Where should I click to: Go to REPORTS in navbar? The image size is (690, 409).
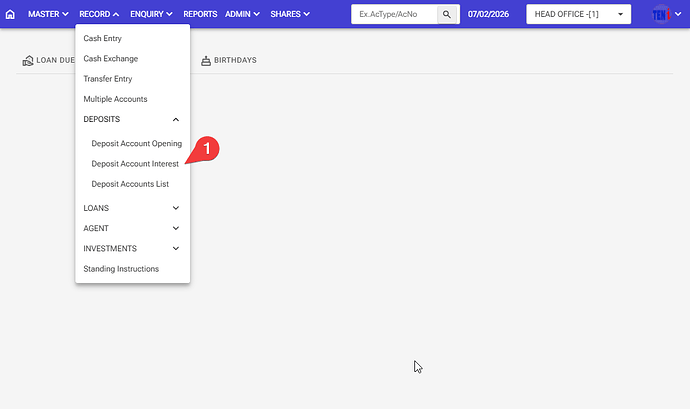point(200,15)
